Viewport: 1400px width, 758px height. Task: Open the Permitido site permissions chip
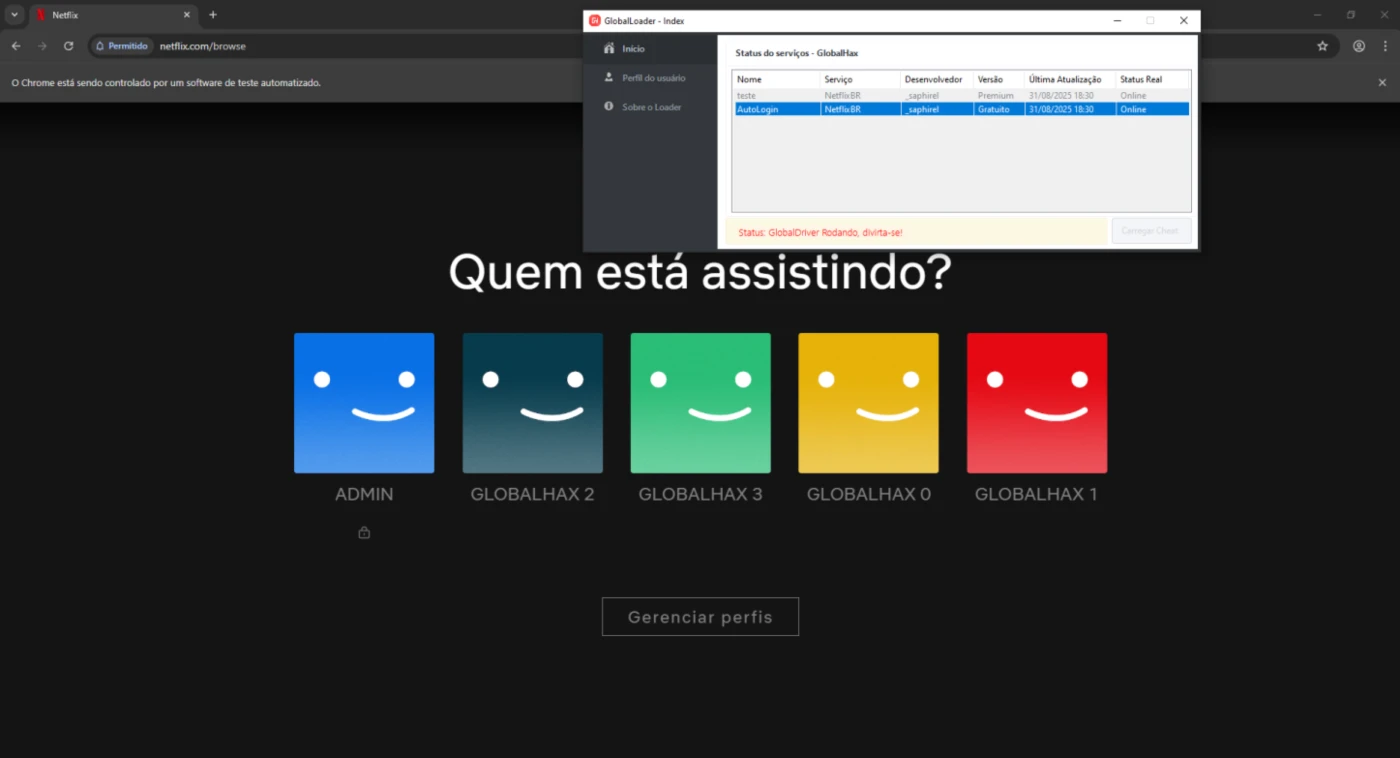pyautogui.click(x=122, y=46)
